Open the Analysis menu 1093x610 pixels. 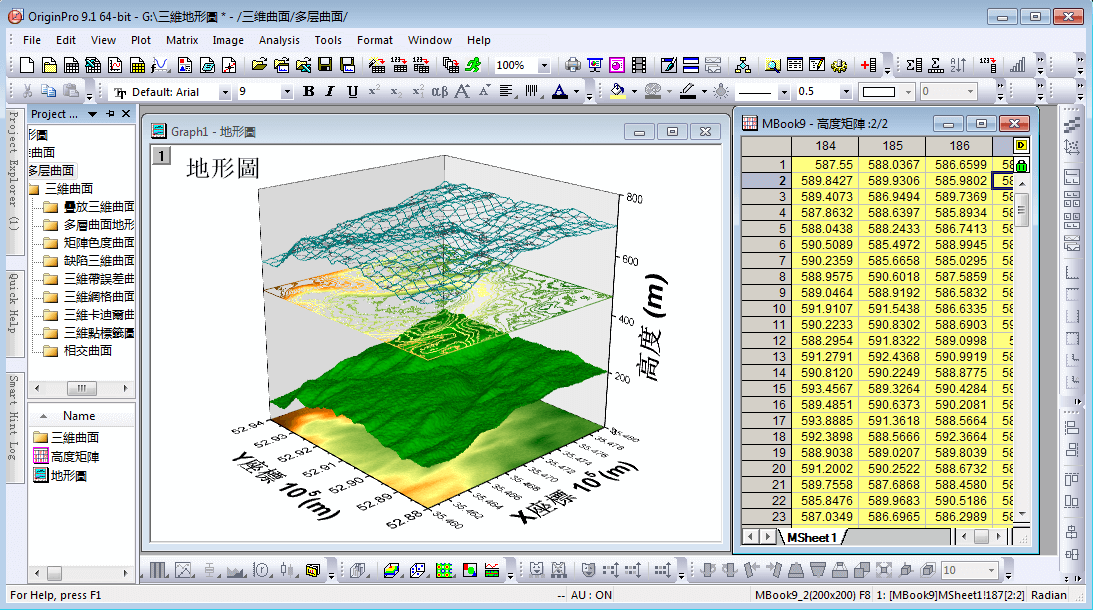[279, 40]
